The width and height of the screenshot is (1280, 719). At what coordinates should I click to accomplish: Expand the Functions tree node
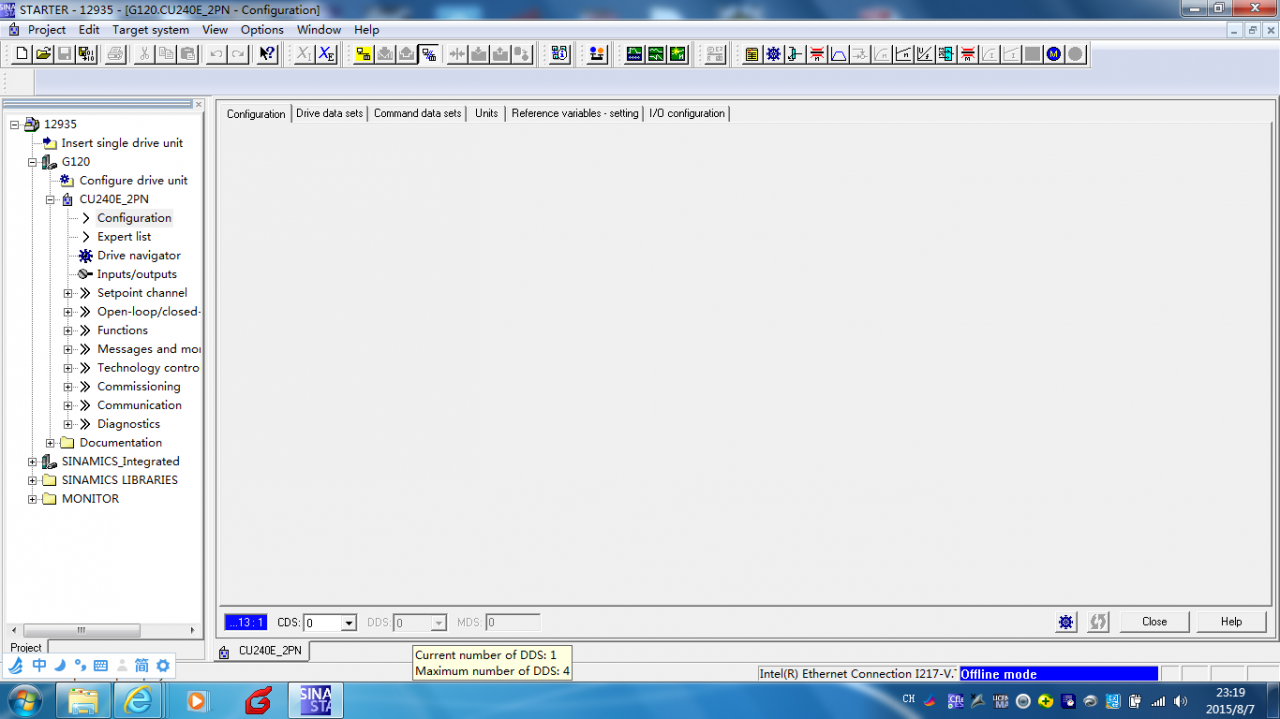(69, 330)
